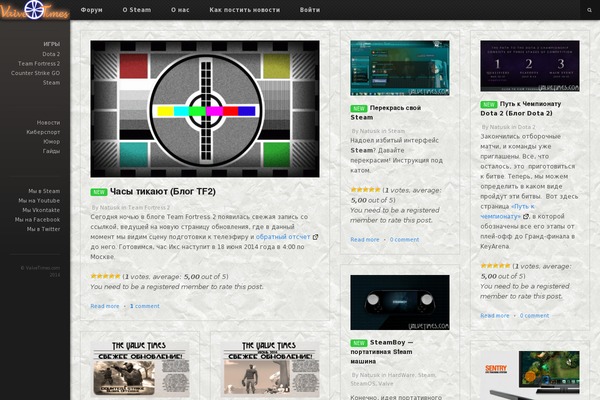Open the 'О Steam' menu item

coord(137,10)
